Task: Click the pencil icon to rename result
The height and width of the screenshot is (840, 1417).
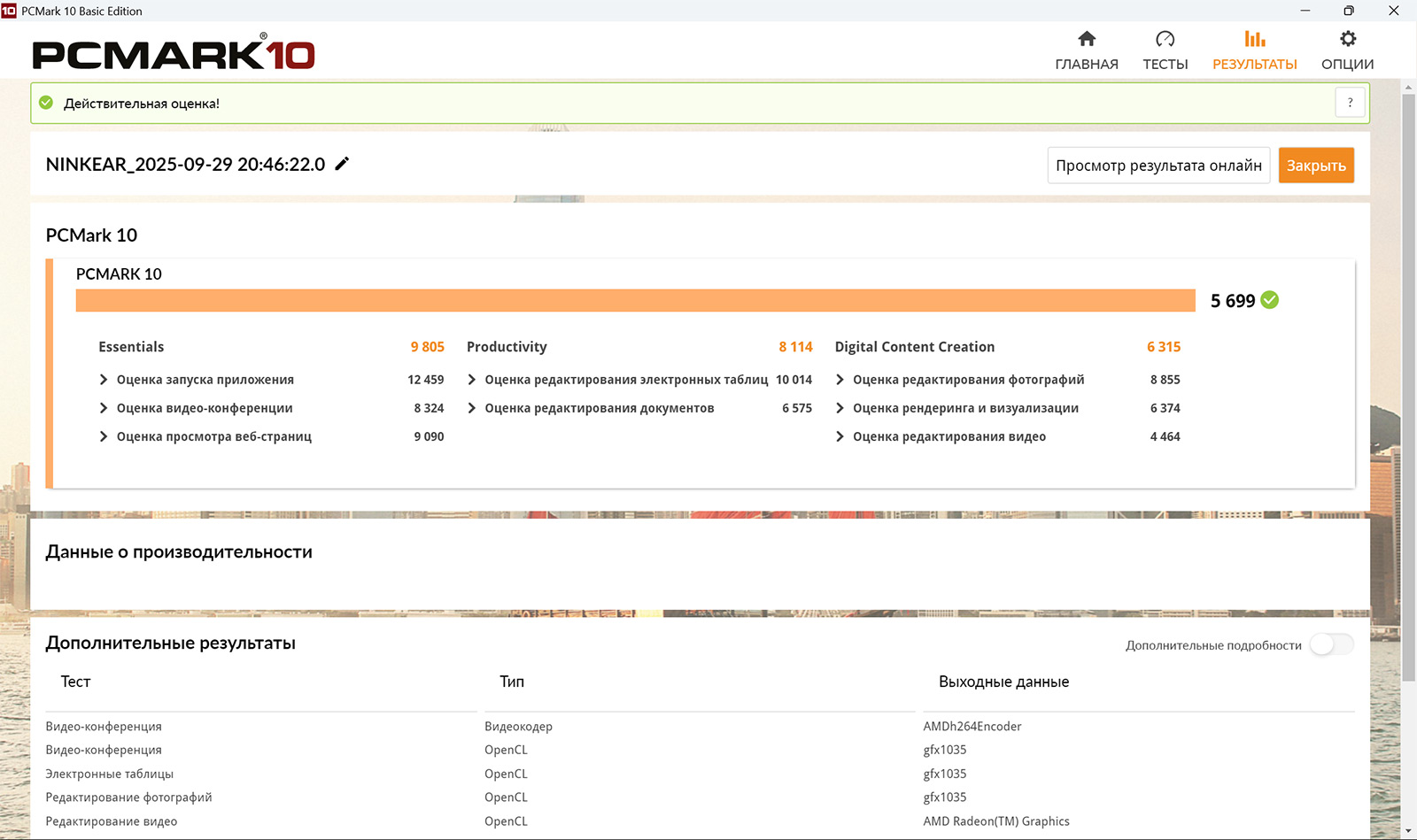Action: (342, 164)
